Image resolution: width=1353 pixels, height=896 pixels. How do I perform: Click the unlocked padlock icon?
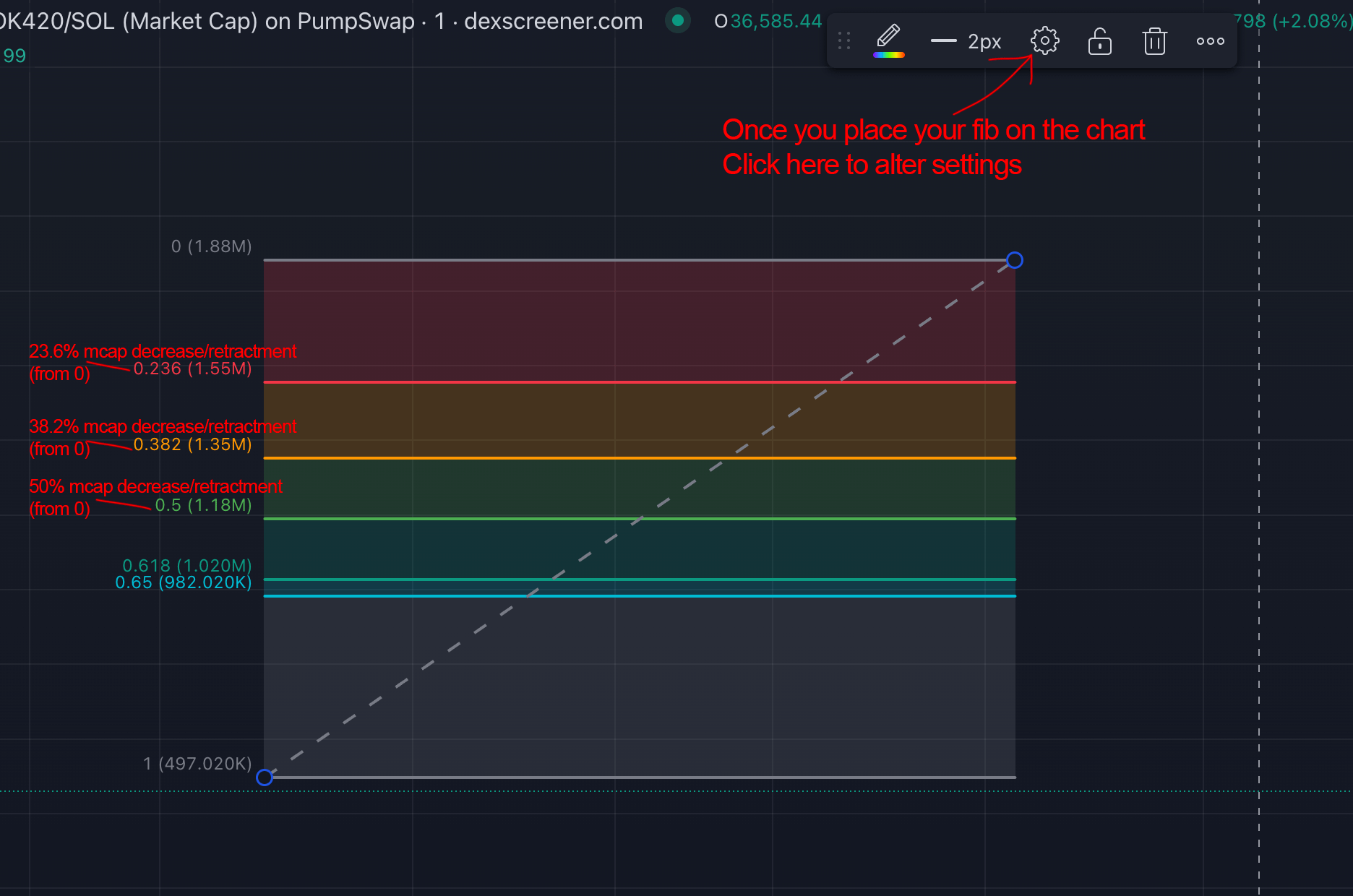(x=1099, y=41)
